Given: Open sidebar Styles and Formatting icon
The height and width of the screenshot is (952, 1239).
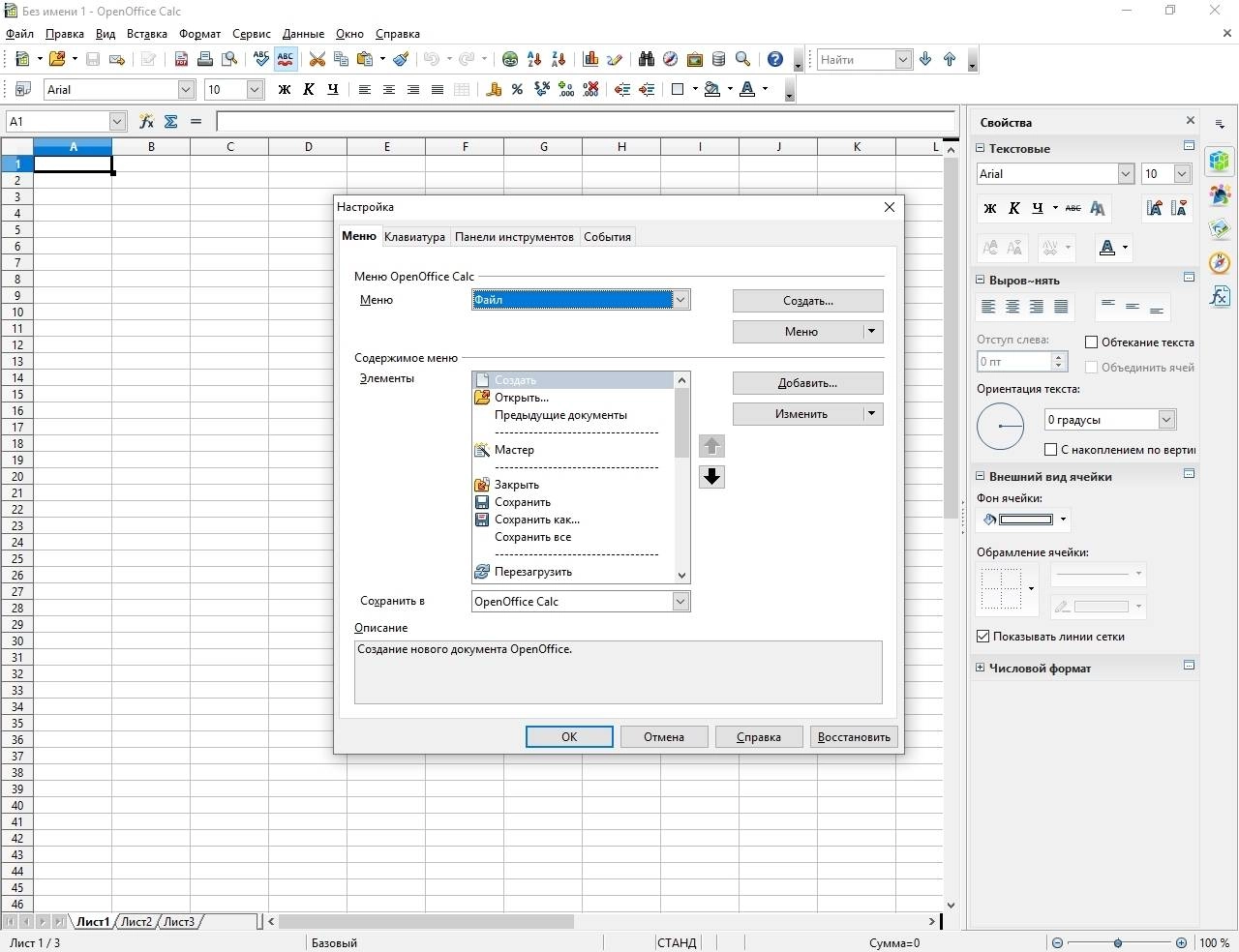Looking at the screenshot, I should [1220, 195].
